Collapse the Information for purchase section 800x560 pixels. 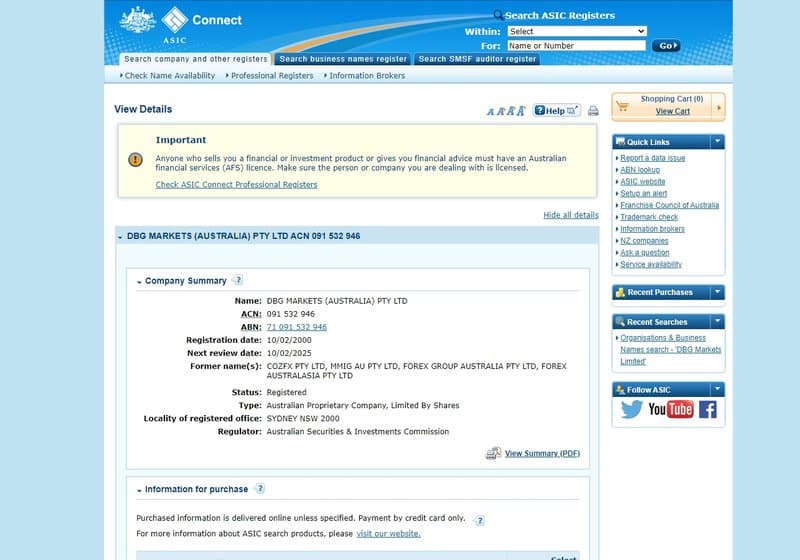(x=139, y=490)
